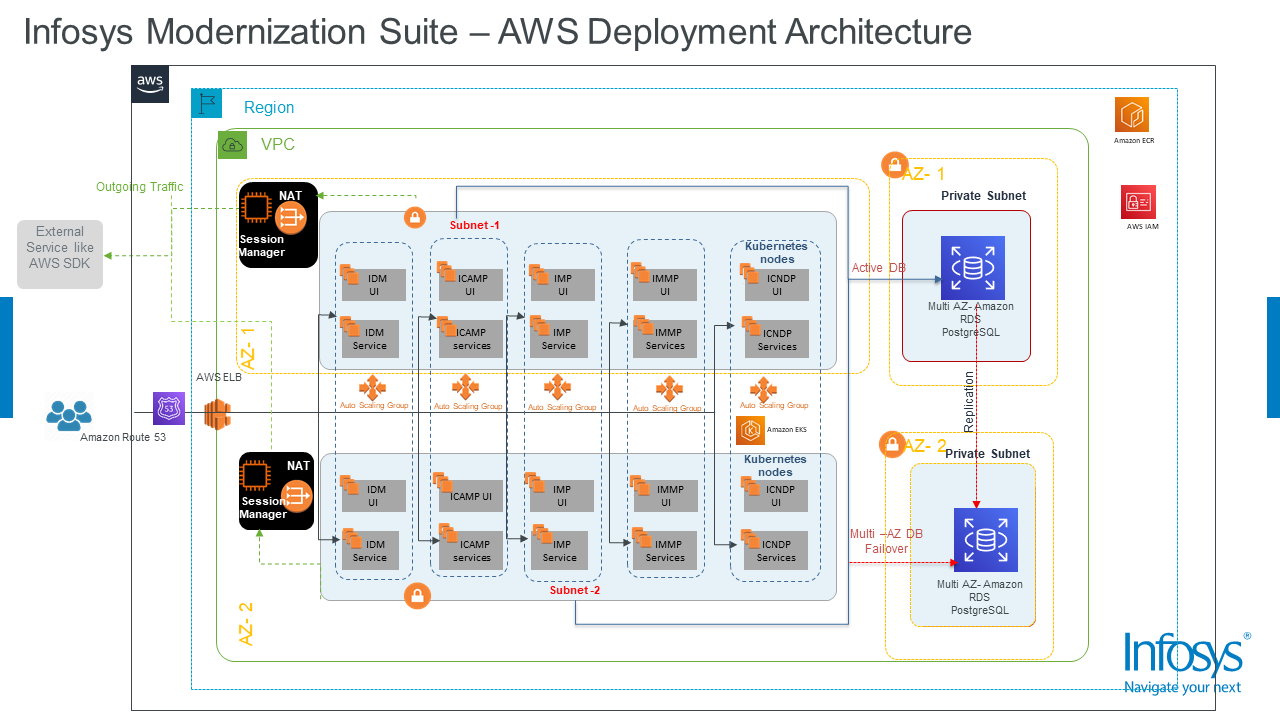Click the lock icon beside Subnet -1
This screenshot has width=1280, height=720.
(415, 217)
